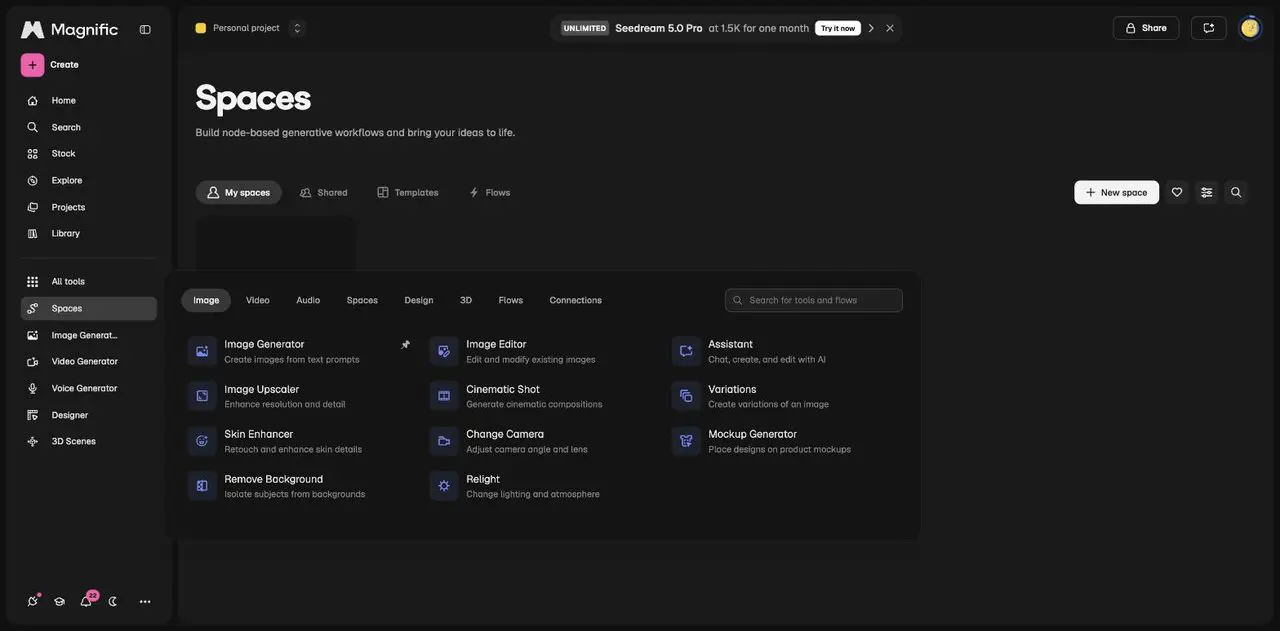Click the icon button next to Share
The image size is (1280, 631).
pyautogui.click(x=1209, y=28)
